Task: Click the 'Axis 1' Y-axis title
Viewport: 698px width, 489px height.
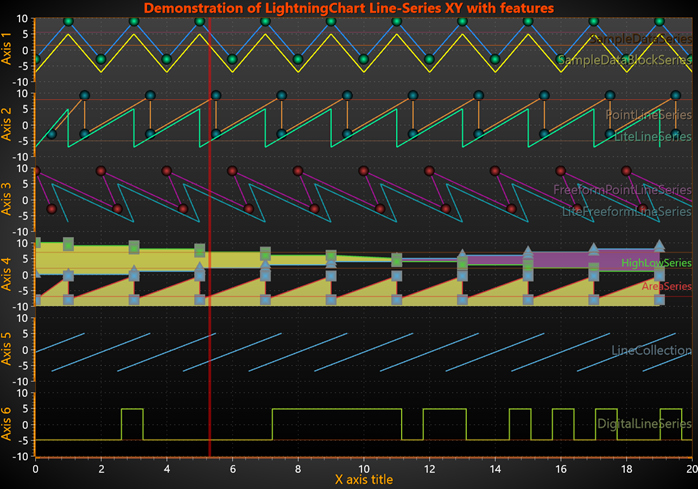Action: [6, 49]
